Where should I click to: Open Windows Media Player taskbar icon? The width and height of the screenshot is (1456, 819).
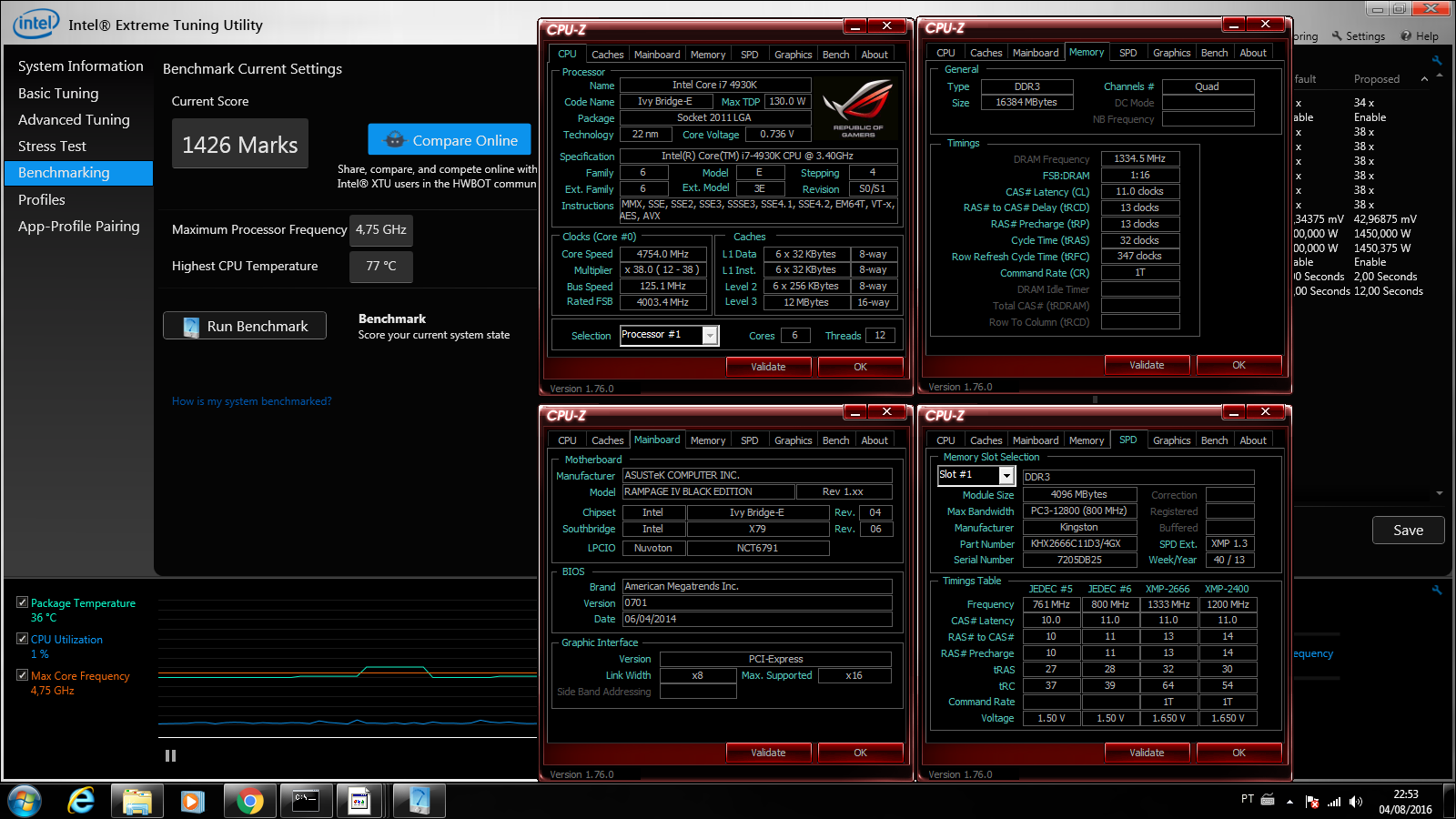pyautogui.click(x=192, y=801)
